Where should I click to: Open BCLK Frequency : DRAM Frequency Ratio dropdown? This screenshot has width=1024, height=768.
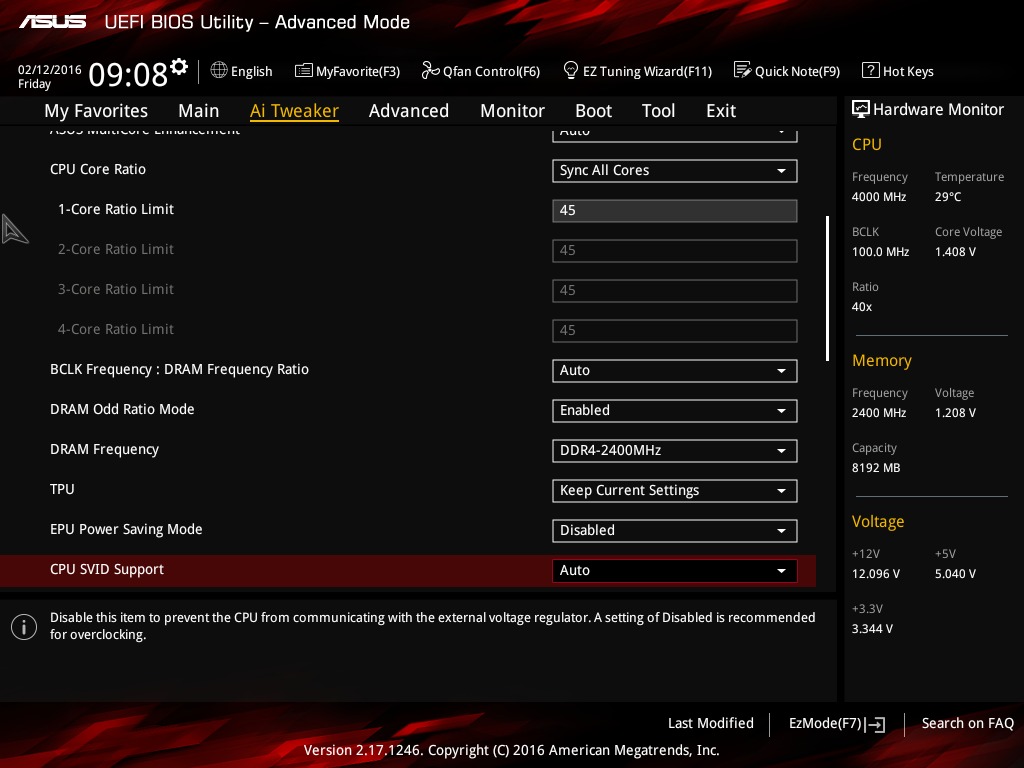pyautogui.click(x=675, y=370)
